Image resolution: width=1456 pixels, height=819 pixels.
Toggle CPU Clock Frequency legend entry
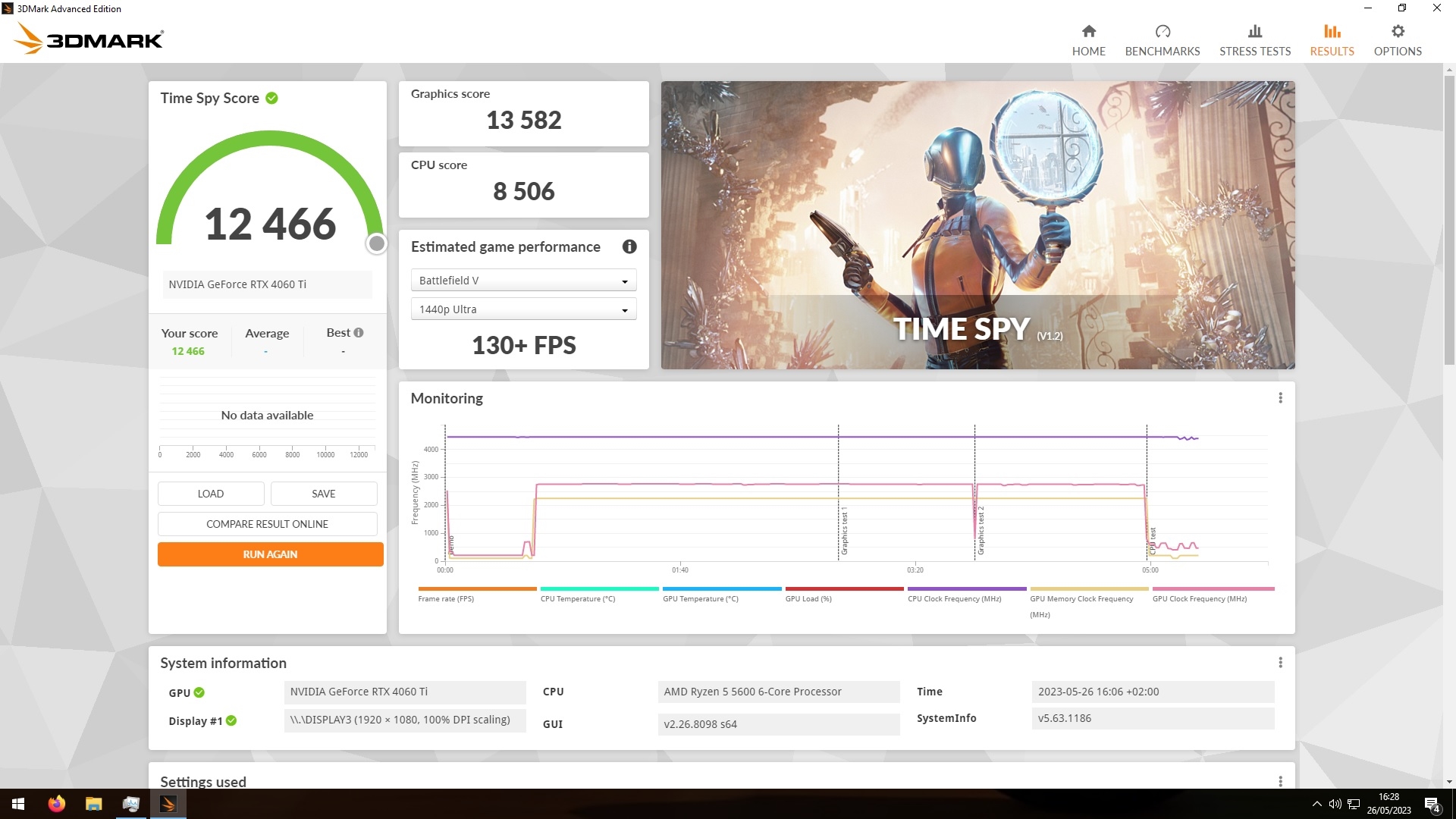(967, 595)
